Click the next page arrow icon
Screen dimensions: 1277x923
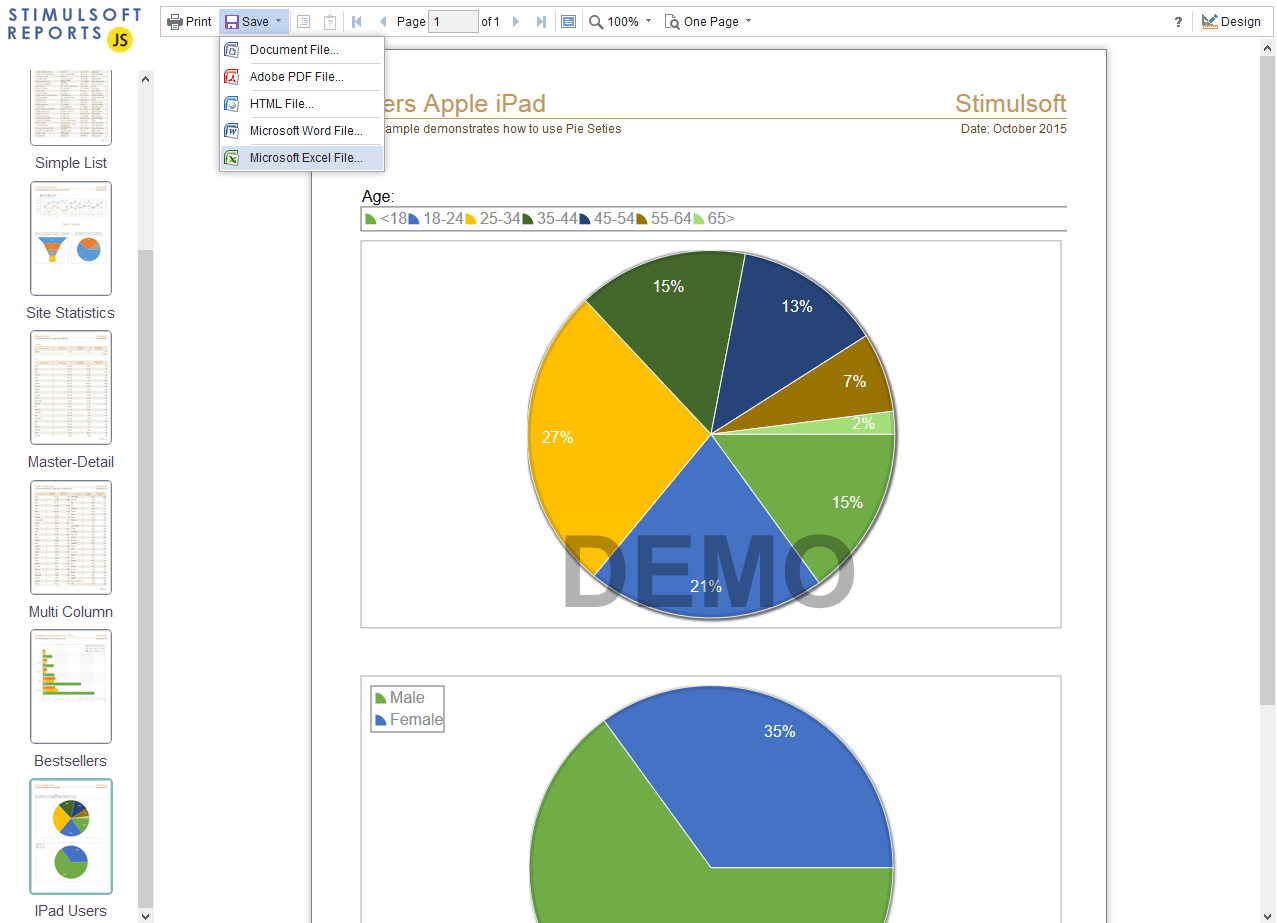[x=515, y=21]
